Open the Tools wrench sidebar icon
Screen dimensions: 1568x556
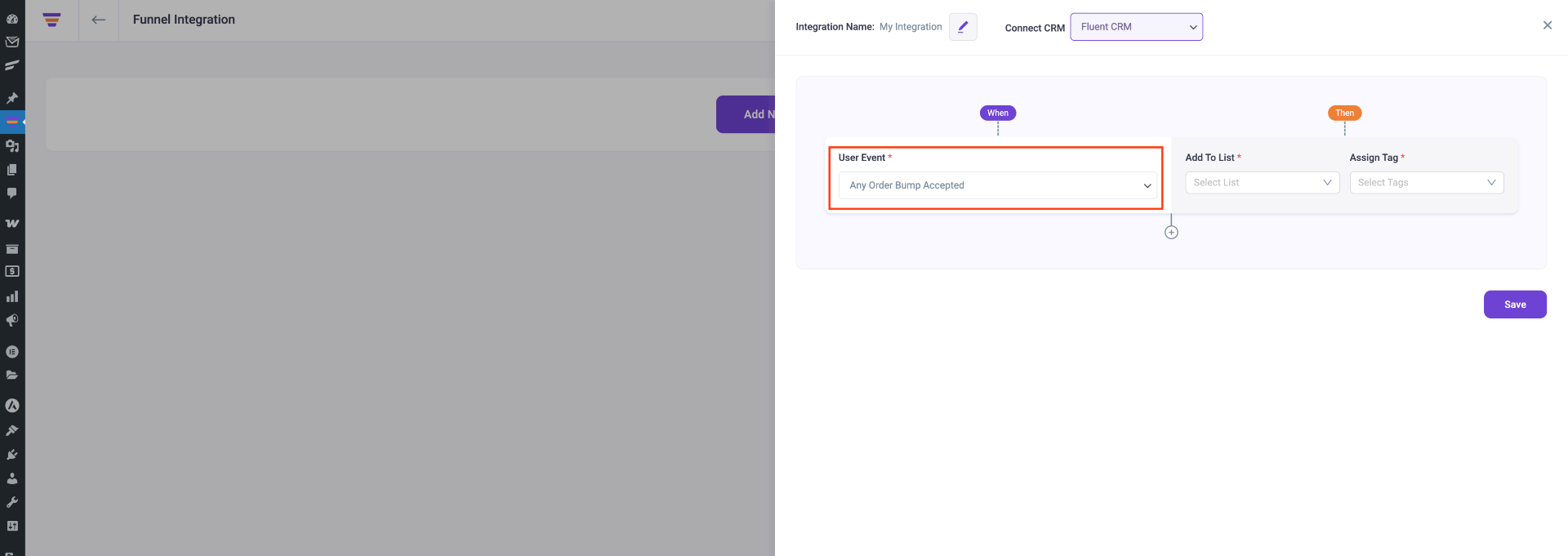tap(12, 502)
